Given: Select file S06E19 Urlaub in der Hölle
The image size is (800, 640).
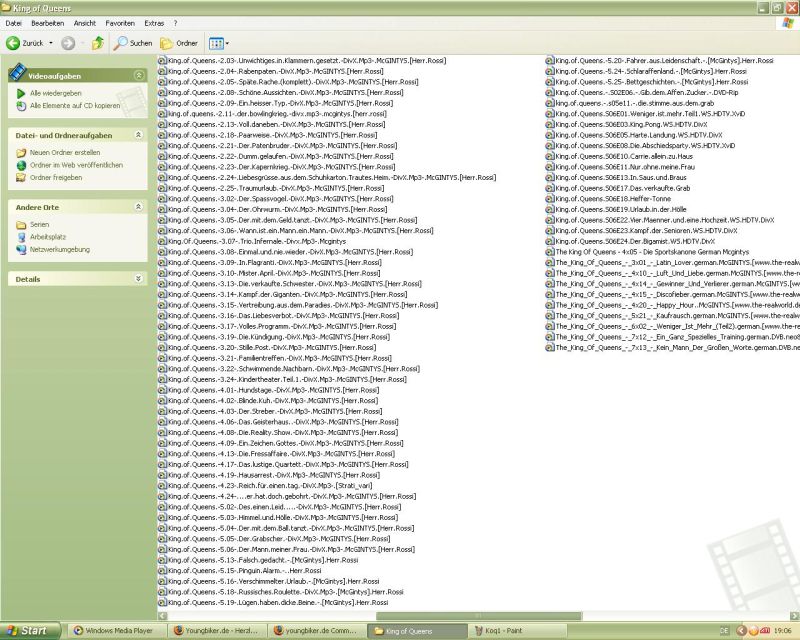Looking at the screenshot, I should click(620, 209).
